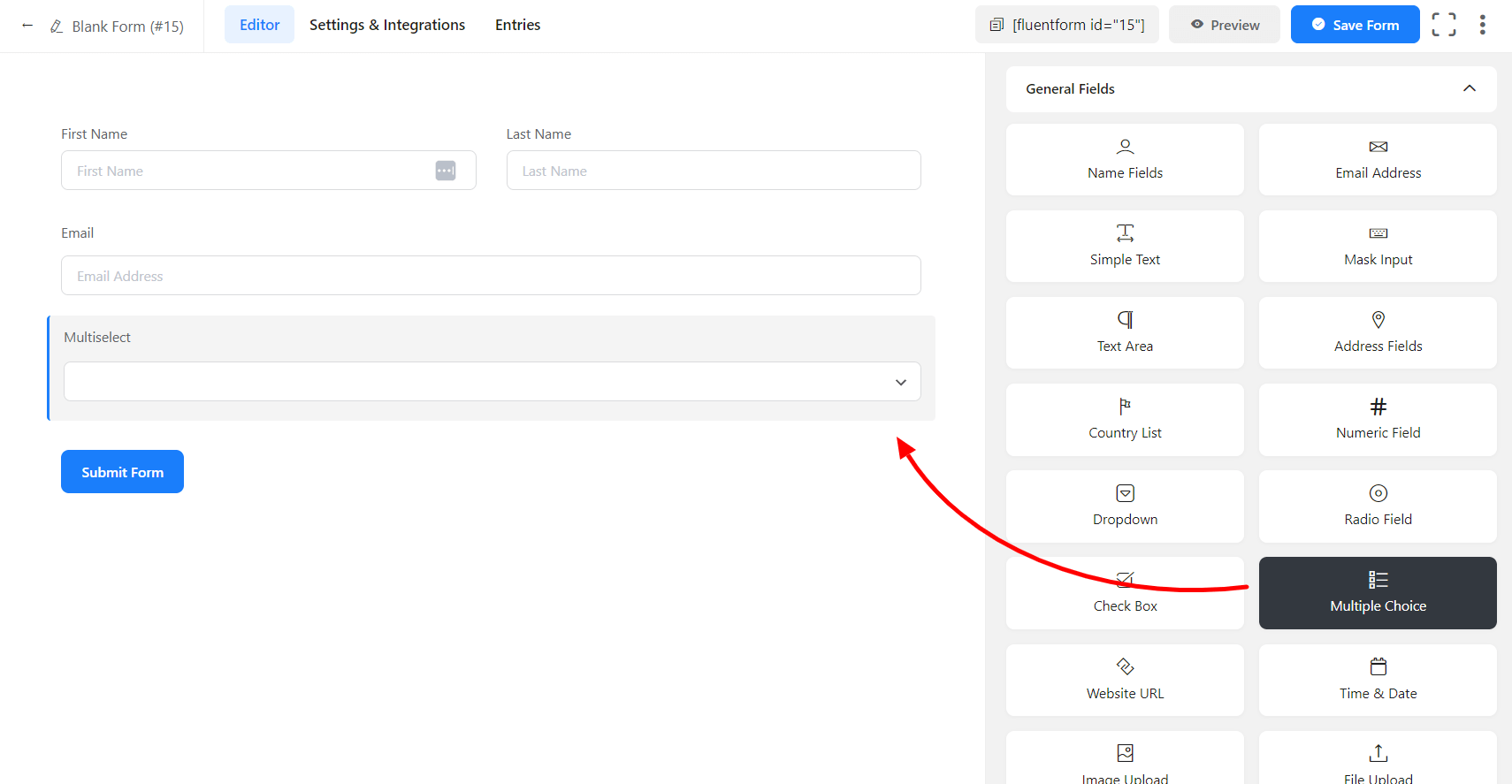Select the Multiple Choice field
Image resolution: width=1512 pixels, height=784 pixels.
tap(1378, 593)
